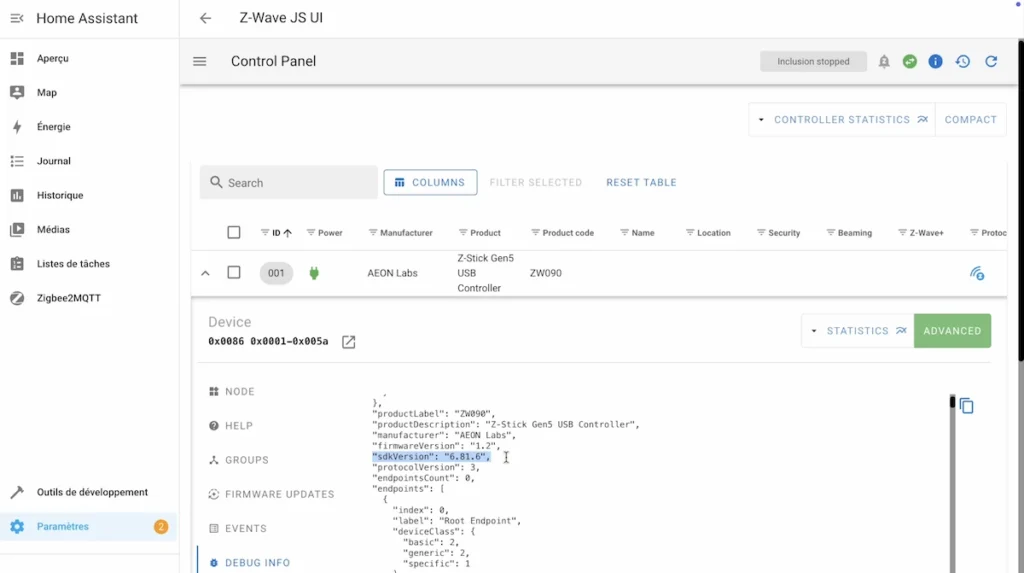Viewport: 1024px width, 573px height.
Task: Select node 001 row checkbox
Action: [234, 272]
